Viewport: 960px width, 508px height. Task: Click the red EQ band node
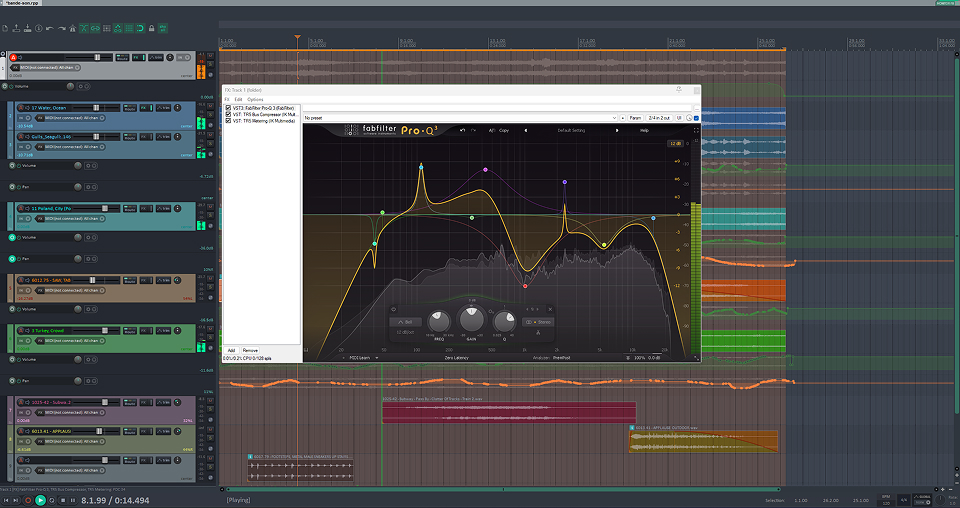coord(525,286)
